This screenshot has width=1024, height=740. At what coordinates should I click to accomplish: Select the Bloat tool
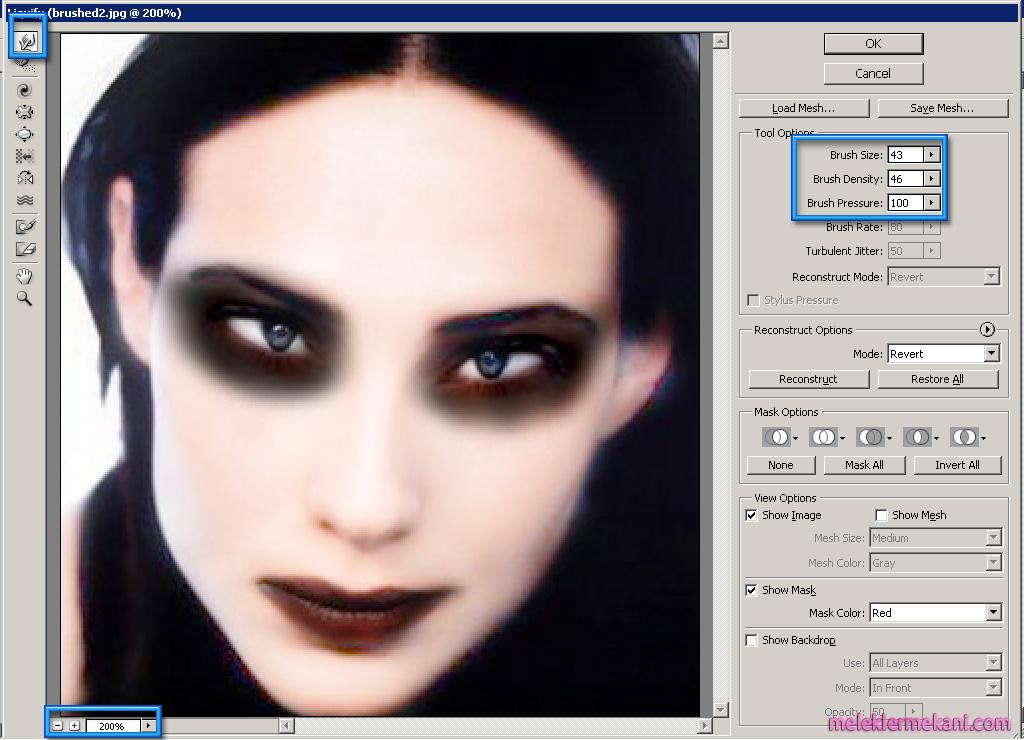[27, 133]
